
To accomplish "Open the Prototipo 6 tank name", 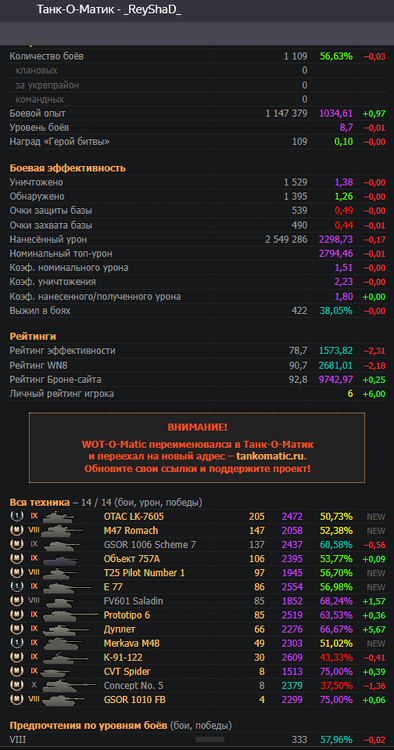I will click(127, 615).
